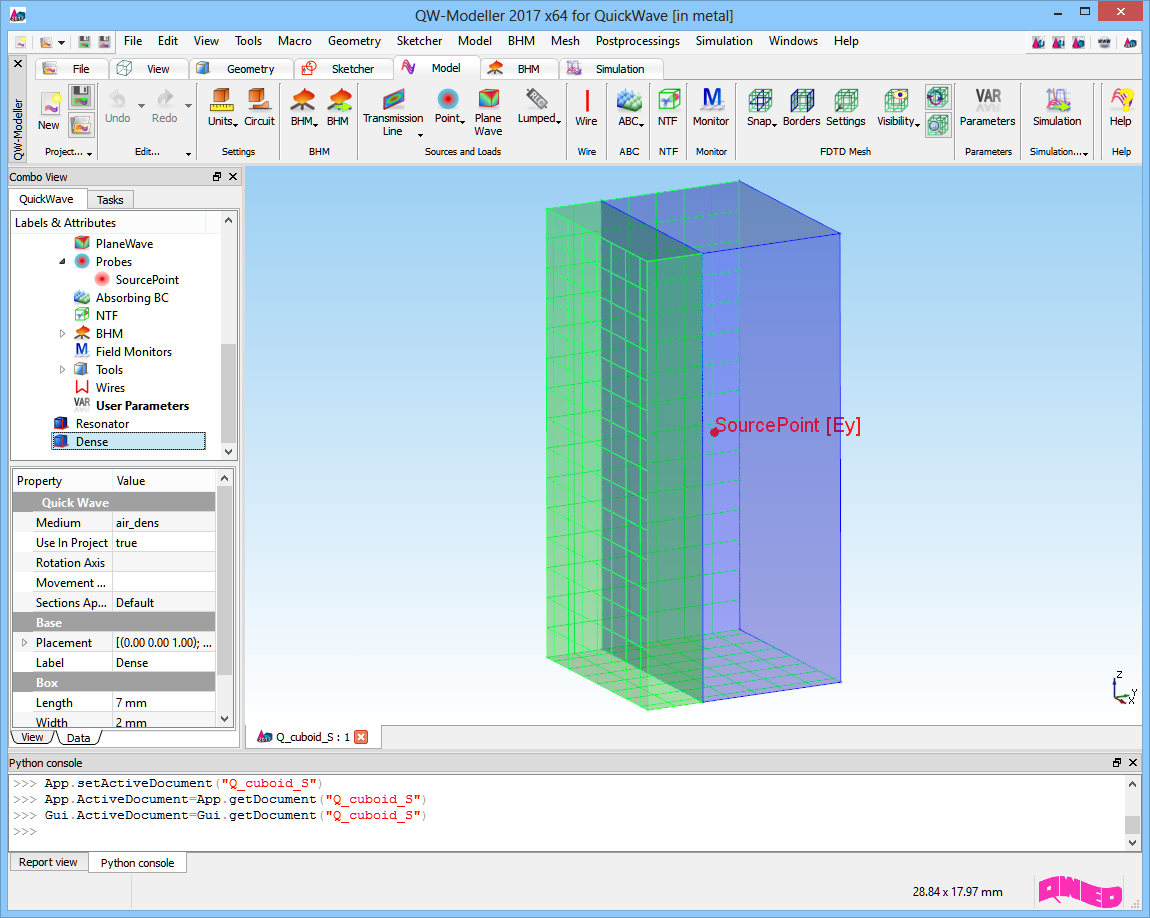Select the Resonator object in tree
This screenshot has width=1150, height=918.
pos(102,424)
